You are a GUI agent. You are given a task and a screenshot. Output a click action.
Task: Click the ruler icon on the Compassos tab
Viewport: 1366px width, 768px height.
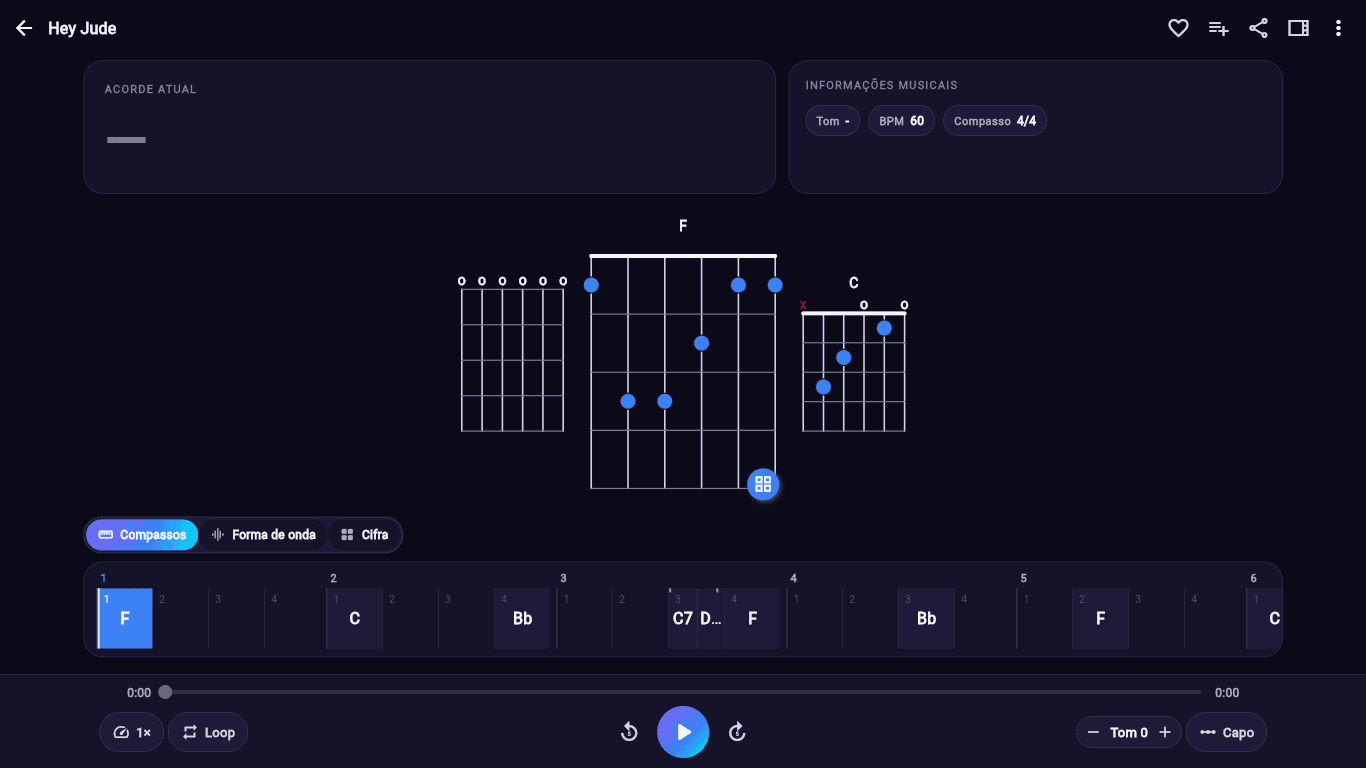point(105,535)
